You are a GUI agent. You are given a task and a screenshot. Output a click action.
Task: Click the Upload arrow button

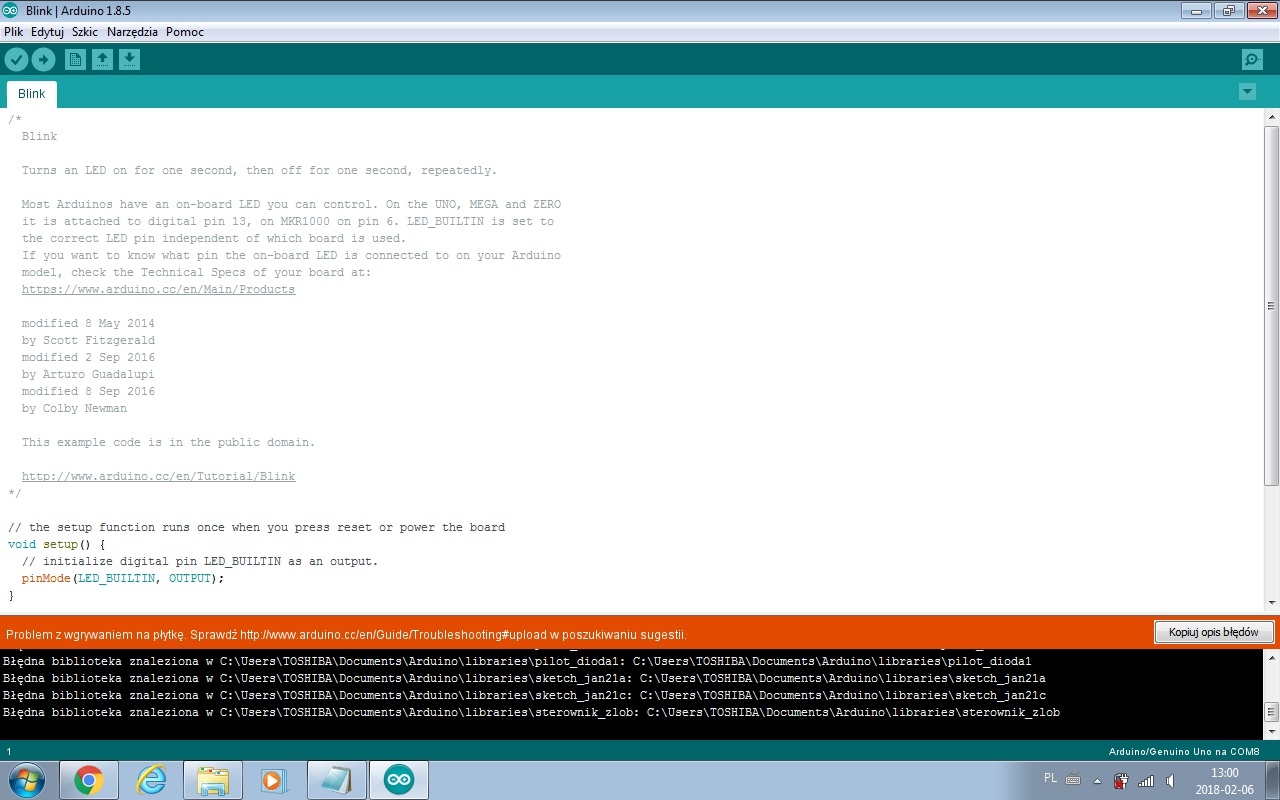pos(43,60)
